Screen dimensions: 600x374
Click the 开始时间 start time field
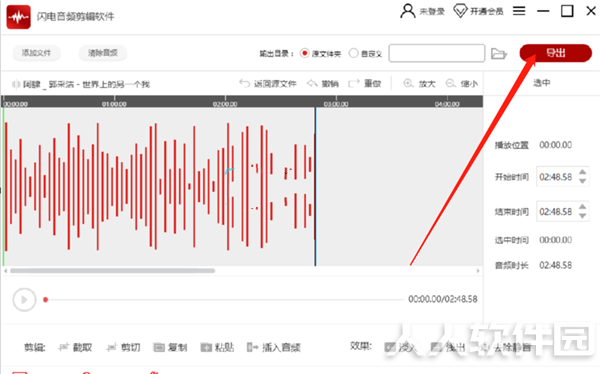tap(556, 177)
